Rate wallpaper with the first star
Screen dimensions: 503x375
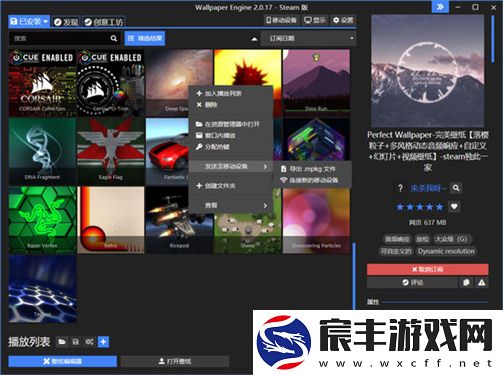click(400, 207)
